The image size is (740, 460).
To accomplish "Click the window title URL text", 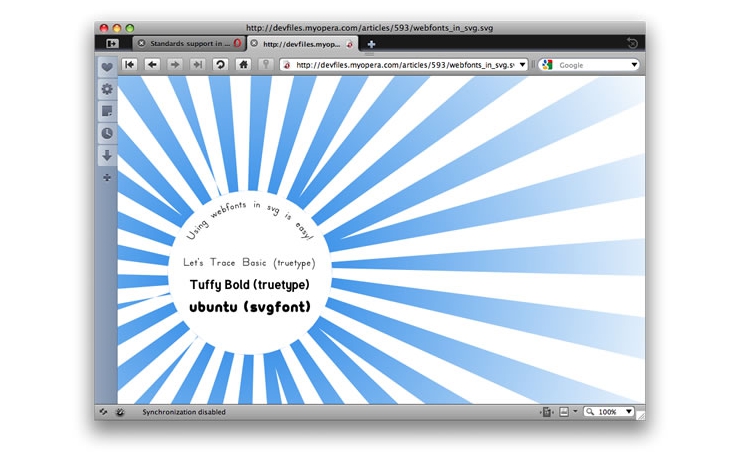I will (370, 28).
